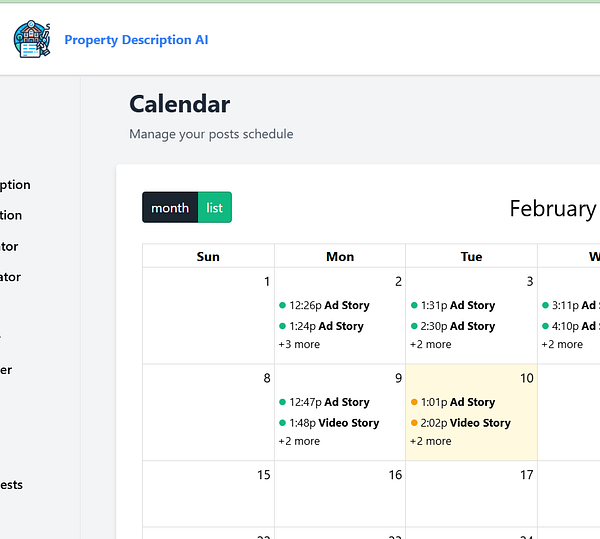Viewport: 600px width, 539px height.
Task: Expand +2 more events on Monday 9
Action: pyautogui.click(x=299, y=441)
